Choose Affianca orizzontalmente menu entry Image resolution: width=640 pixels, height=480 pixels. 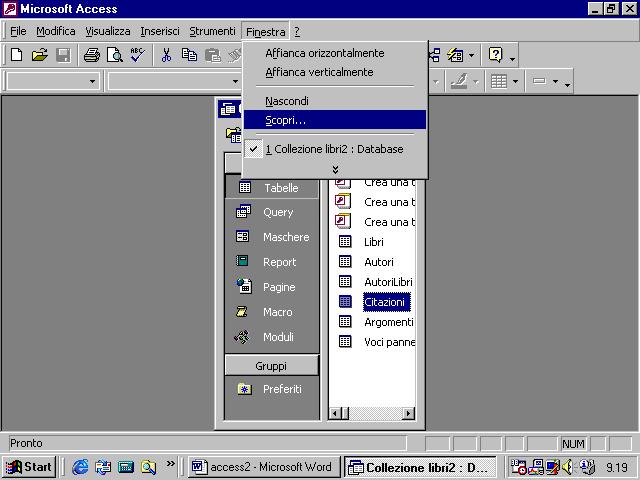(335, 53)
